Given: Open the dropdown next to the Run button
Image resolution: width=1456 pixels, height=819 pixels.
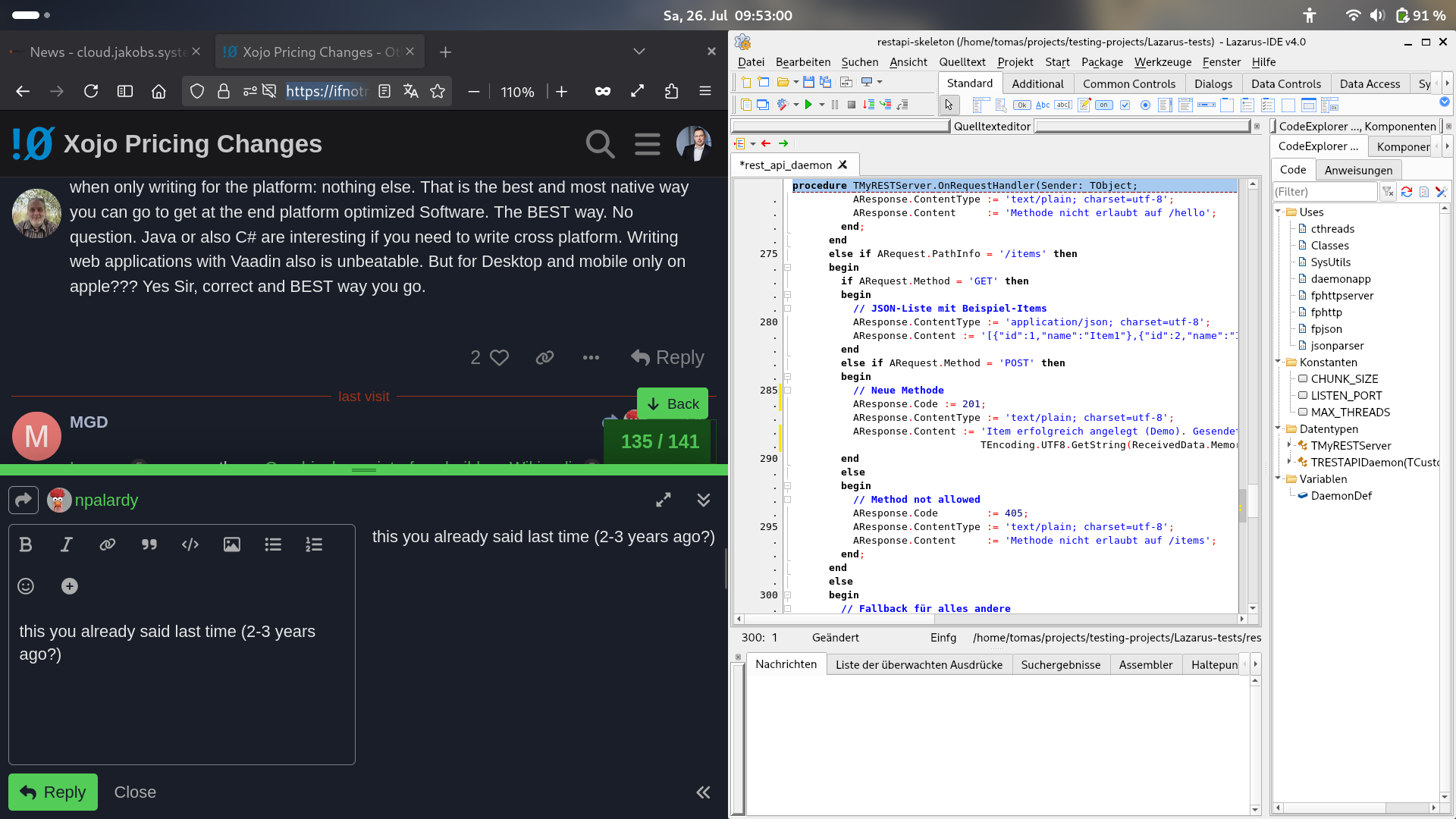Looking at the screenshot, I should (822, 105).
